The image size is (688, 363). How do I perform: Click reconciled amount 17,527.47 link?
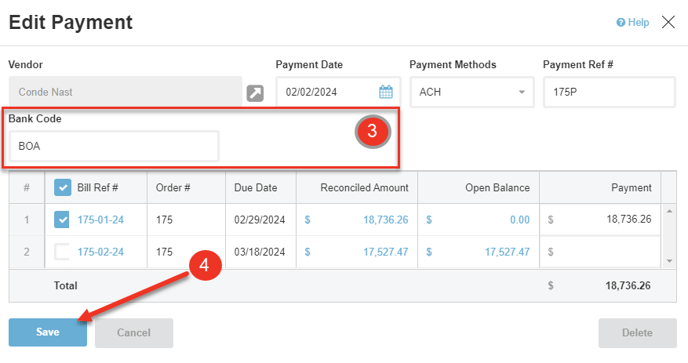386,252
